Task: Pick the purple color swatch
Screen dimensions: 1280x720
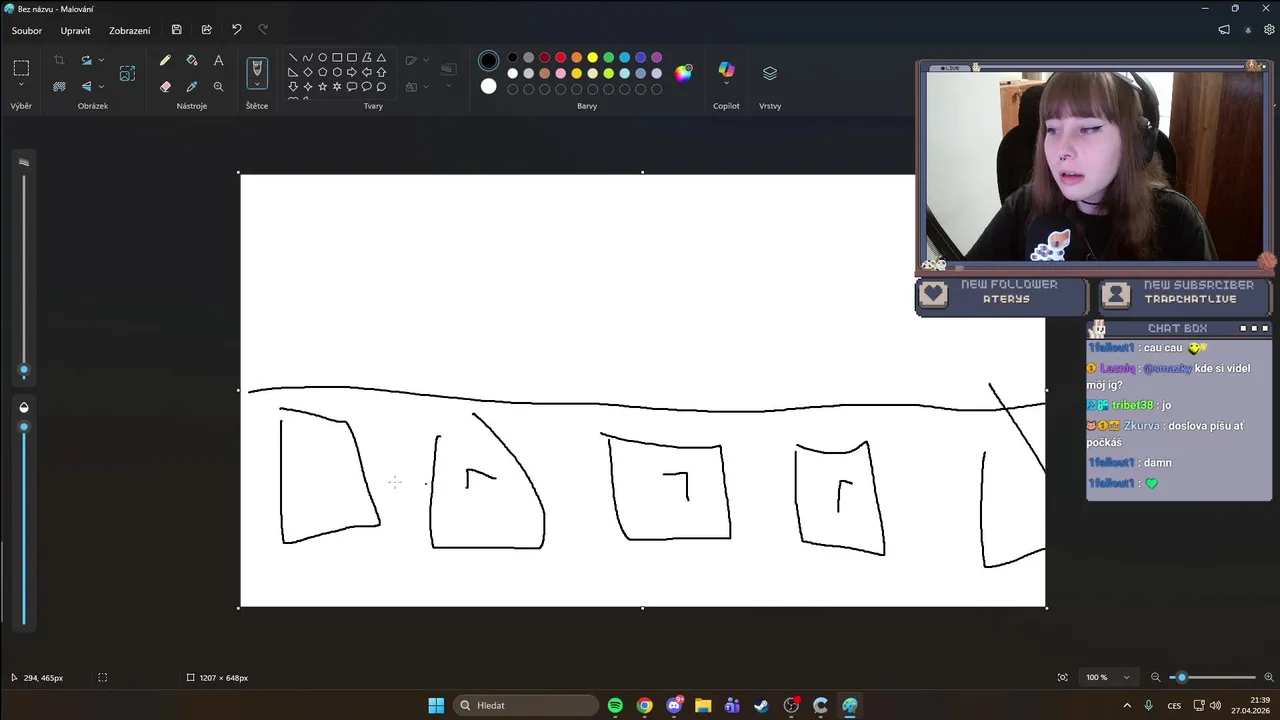Action: point(657,57)
